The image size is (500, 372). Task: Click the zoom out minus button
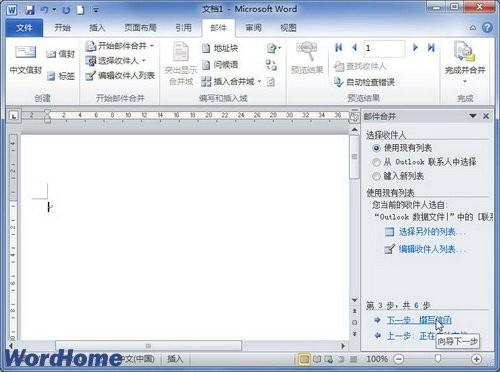[398, 359]
